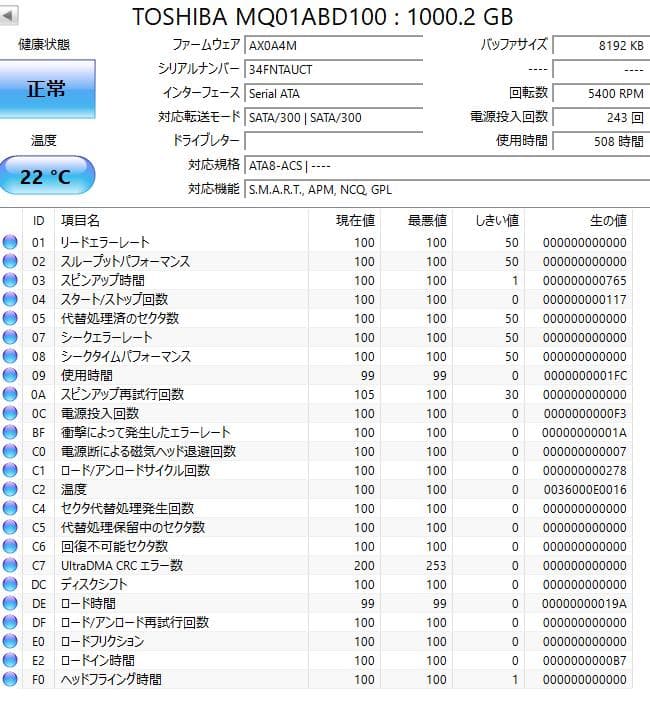Viewport: 650px width, 724px height.
Task: Click status orb for ID 09 使用時間
Action: 10,375
